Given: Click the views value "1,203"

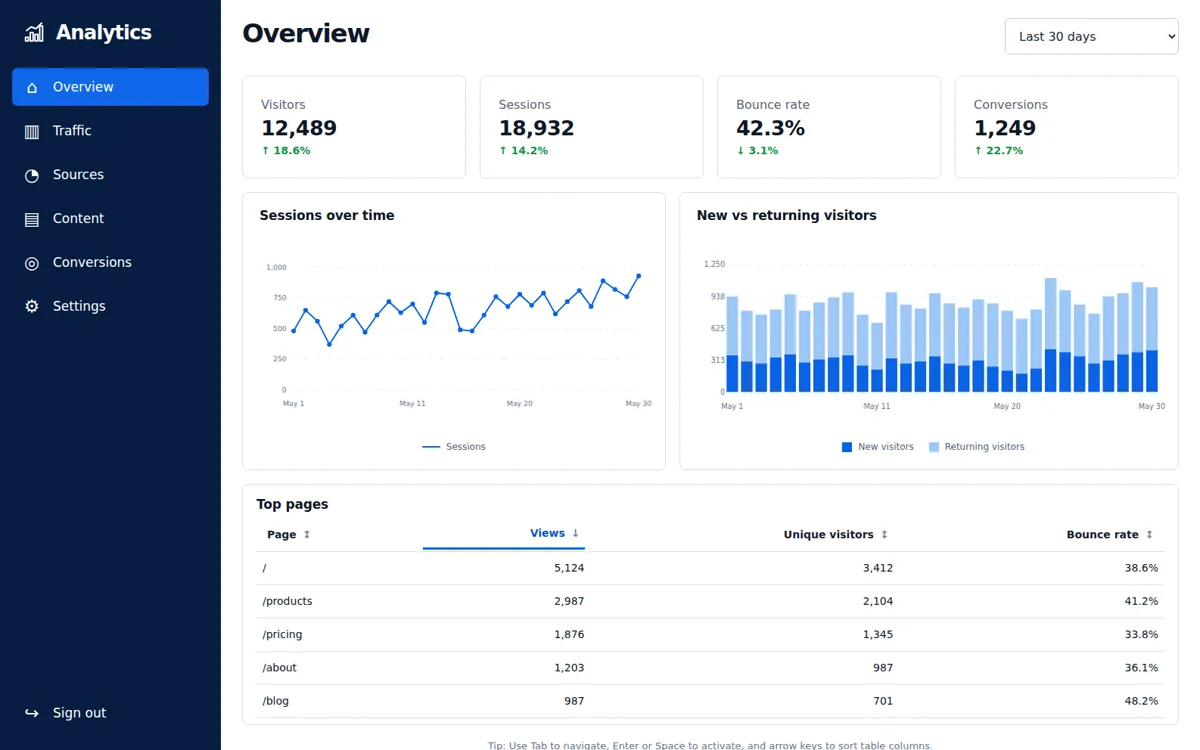Looking at the screenshot, I should click(x=569, y=667).
